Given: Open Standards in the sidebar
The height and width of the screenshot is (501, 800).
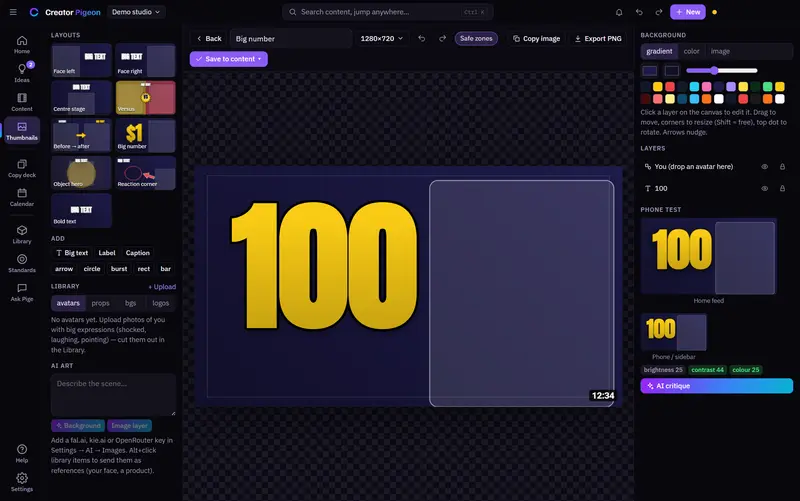Looking at the screenshot, I should tap(22, 263).
